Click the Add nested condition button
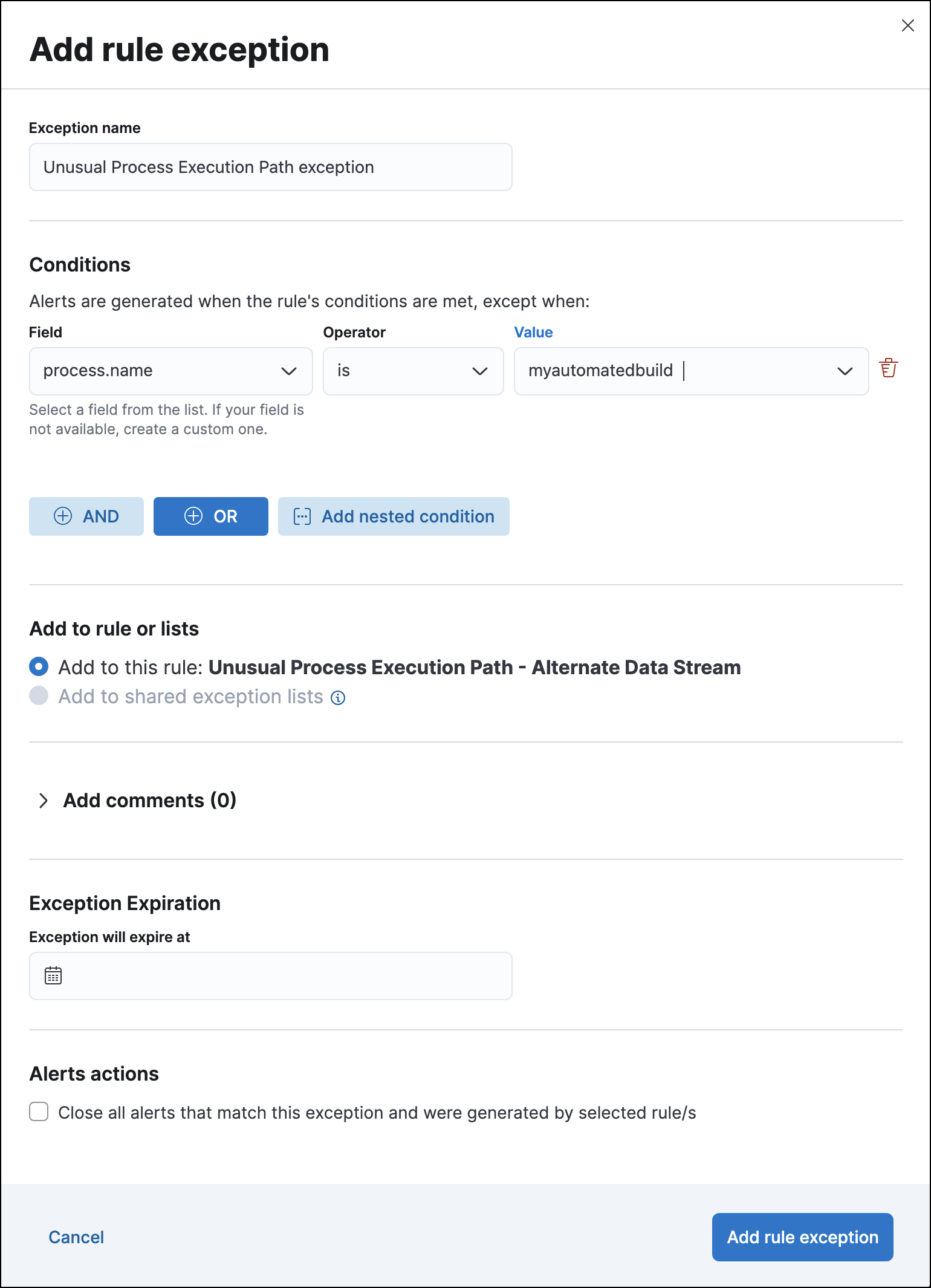This screenshot has width=931, height=1288. coord(394,516)
